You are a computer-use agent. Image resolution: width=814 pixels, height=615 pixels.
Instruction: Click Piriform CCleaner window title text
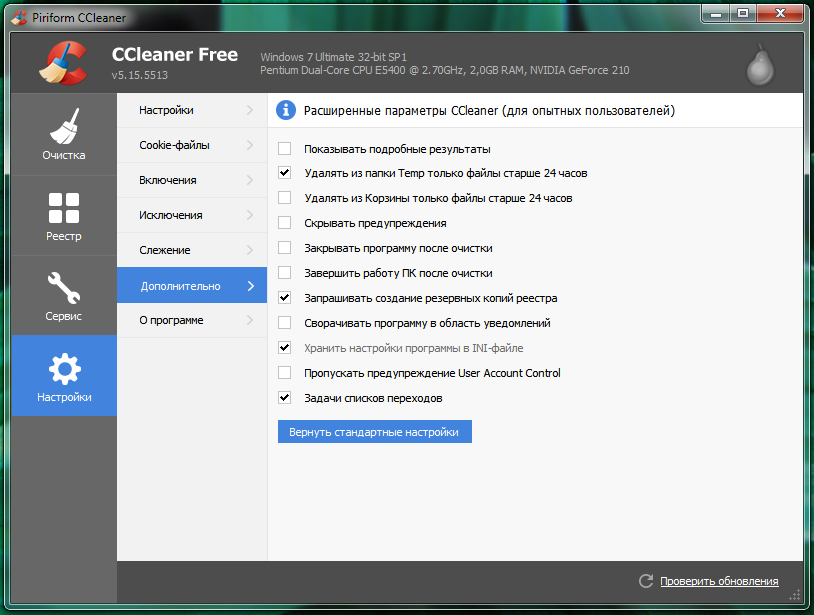pos(79,18)
